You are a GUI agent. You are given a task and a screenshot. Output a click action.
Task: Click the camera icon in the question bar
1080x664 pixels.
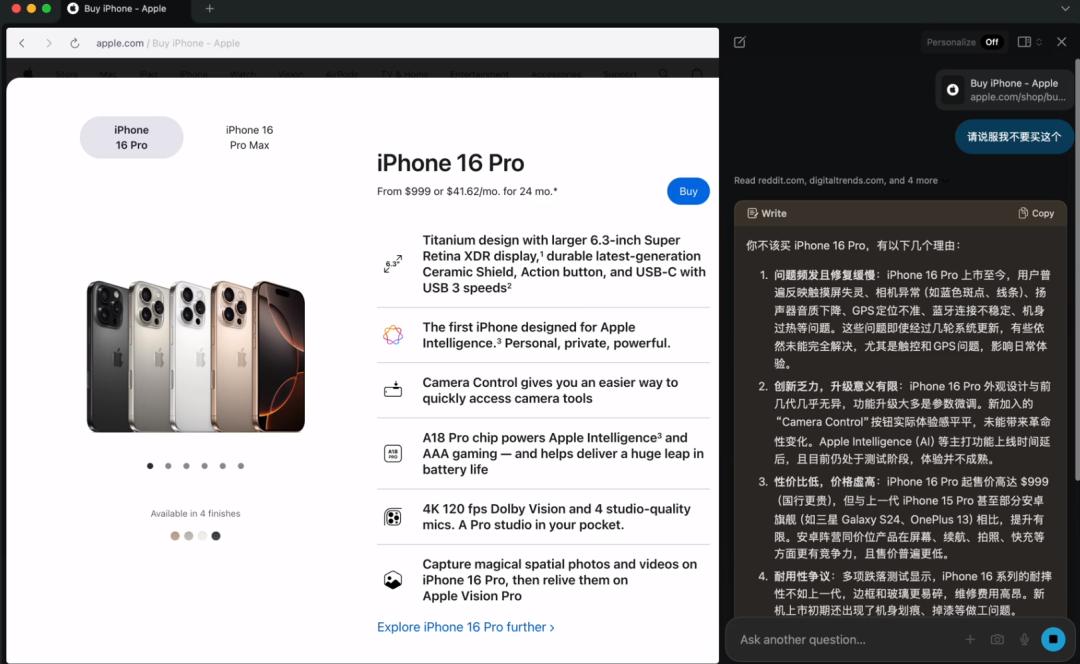(994, 639)
